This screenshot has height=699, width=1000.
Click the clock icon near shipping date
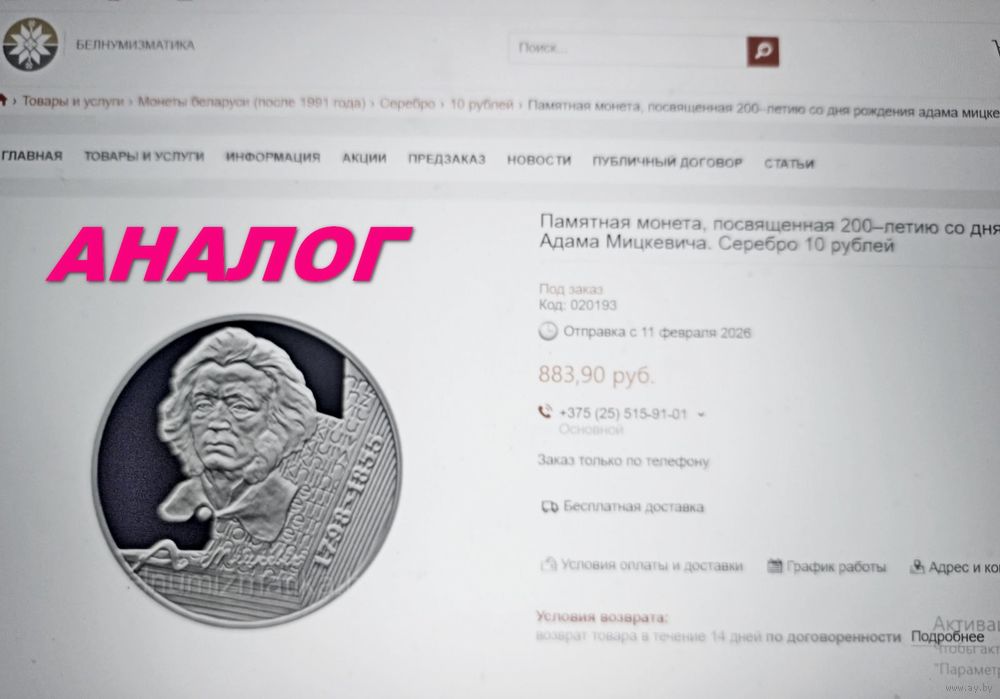[548, 331]
